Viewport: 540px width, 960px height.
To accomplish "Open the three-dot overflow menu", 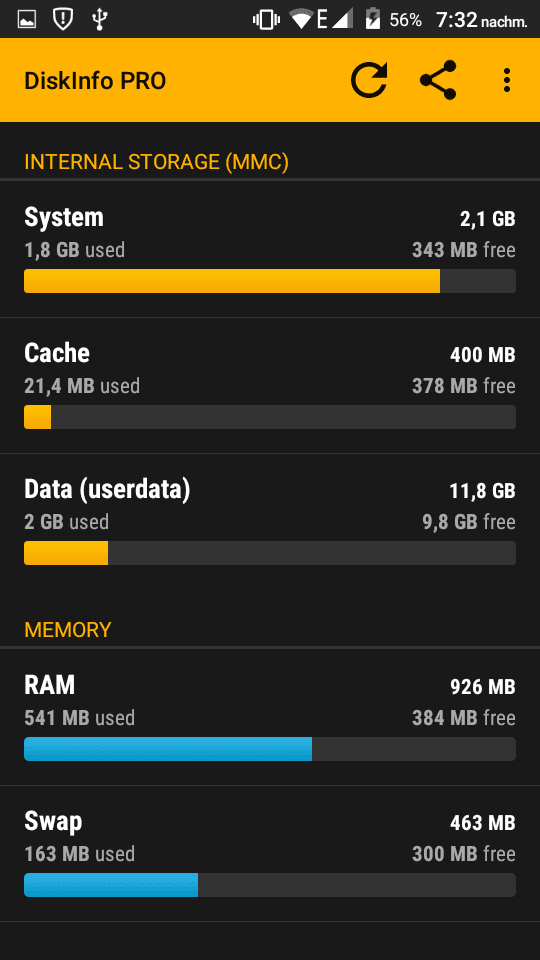I will pos(506,80).
